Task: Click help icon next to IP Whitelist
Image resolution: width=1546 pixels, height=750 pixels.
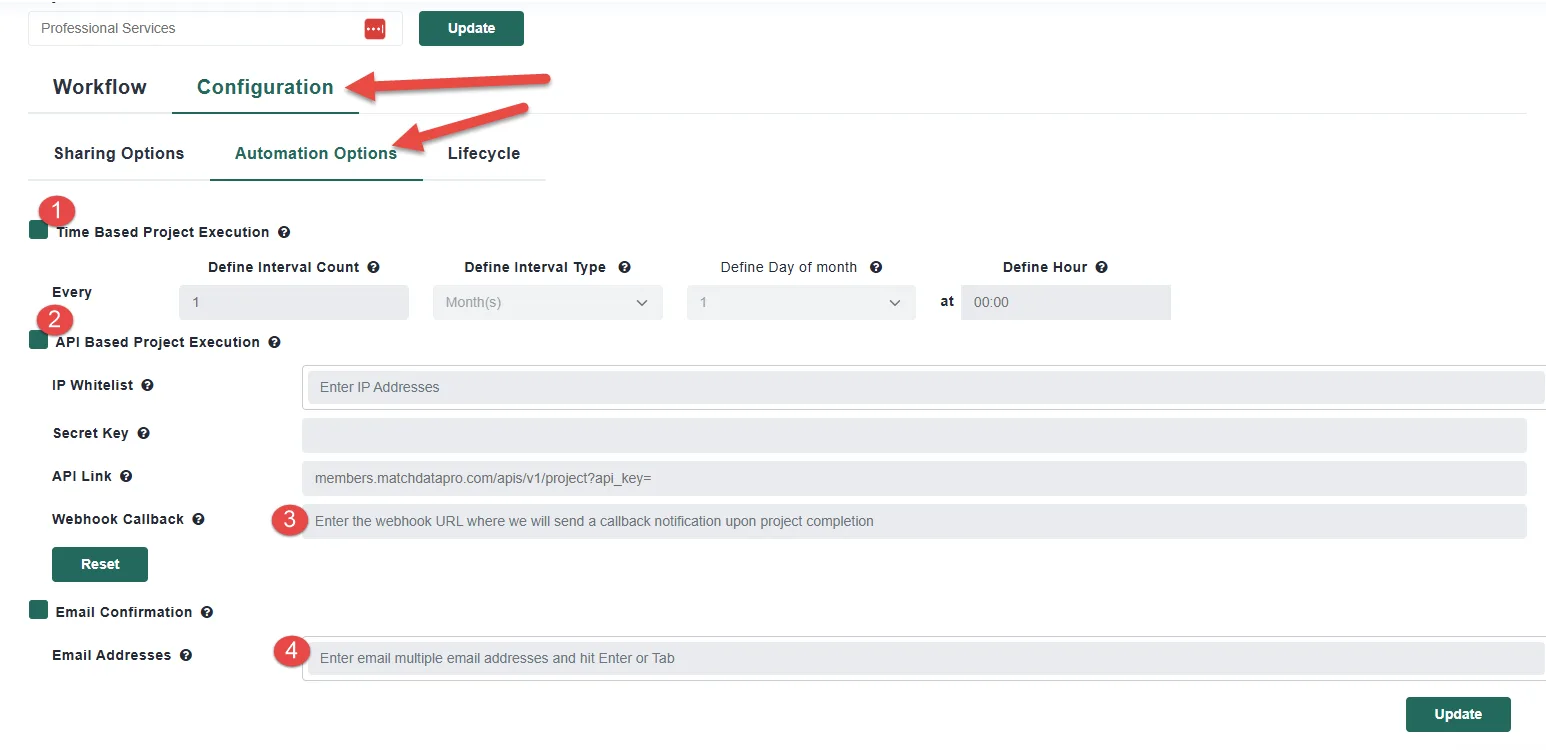Action: (x=147, y=385)
